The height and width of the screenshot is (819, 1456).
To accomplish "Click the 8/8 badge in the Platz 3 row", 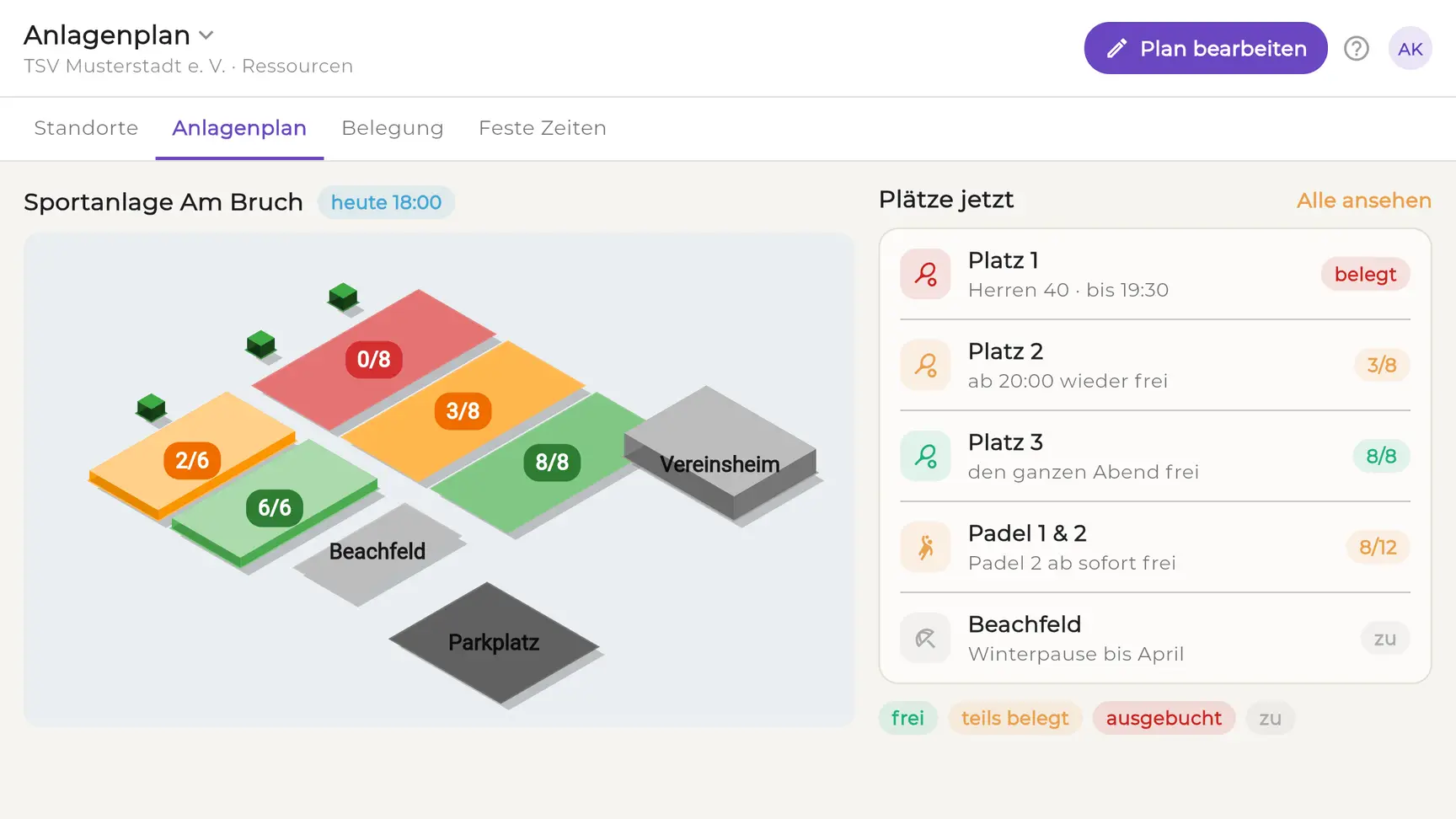I will click(x=1381, y=456).
